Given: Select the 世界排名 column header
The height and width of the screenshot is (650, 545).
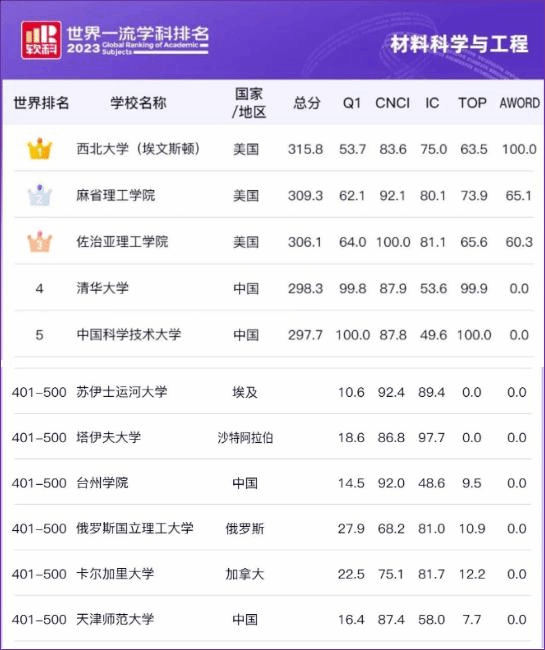Looking at the screenshot, I should (x=41, y=103).
